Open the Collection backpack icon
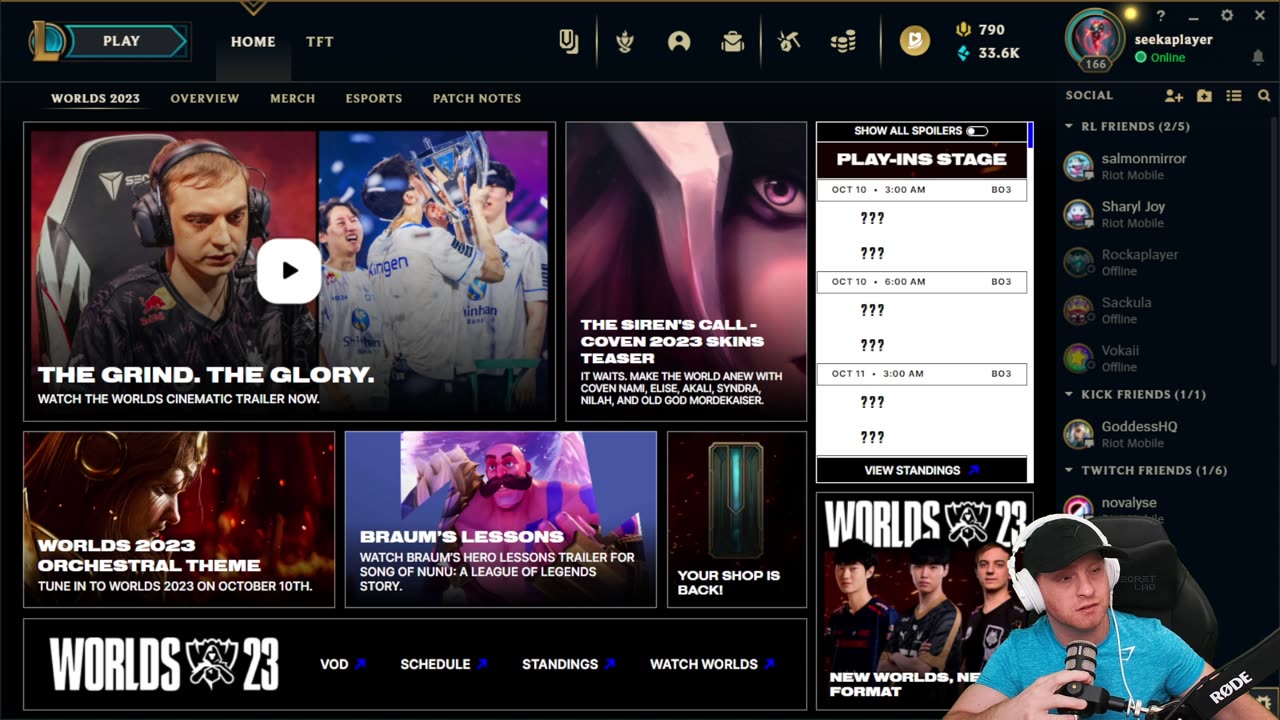Viewport: 1280px width, 720px height. pyautogui.click(x=733, y=41)
